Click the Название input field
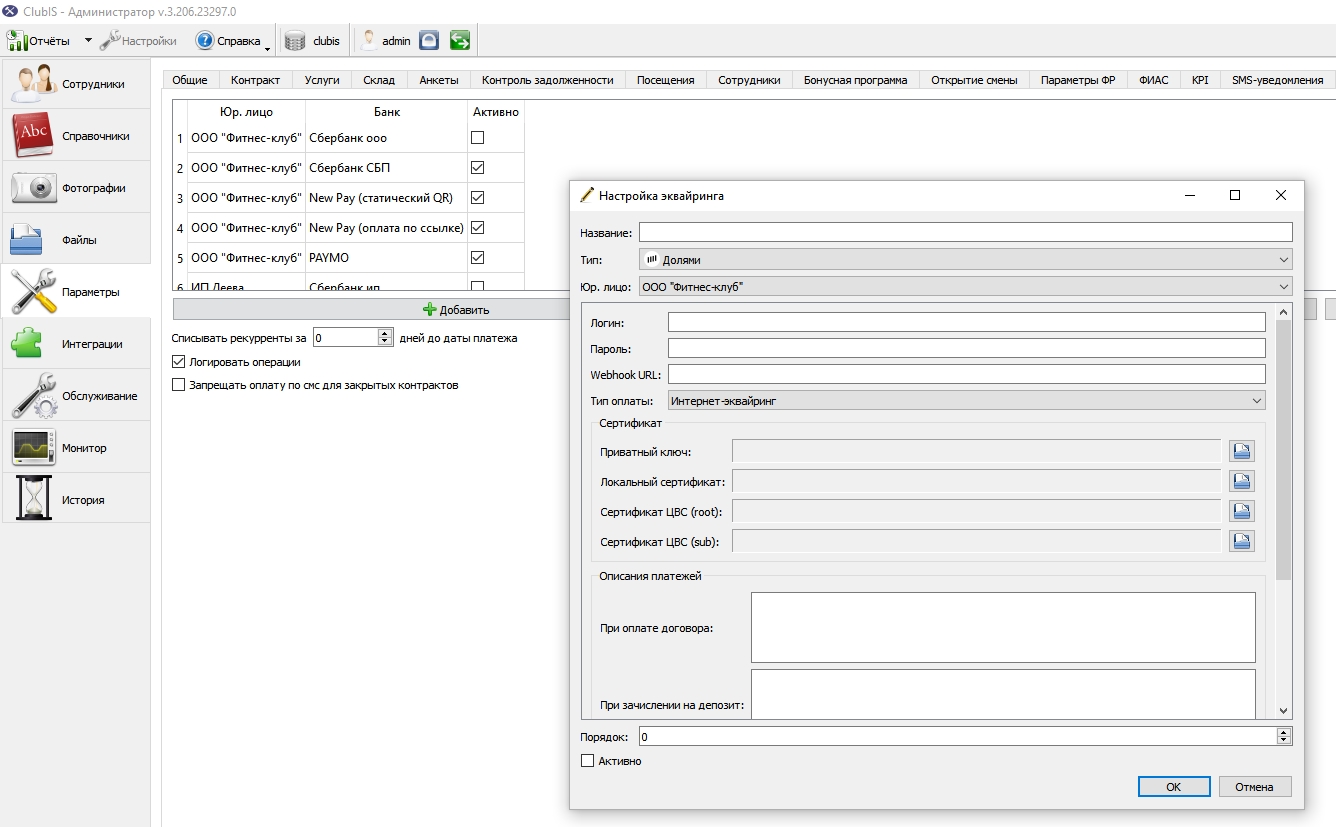This screenshot has width=1336, height=827. 966,232
